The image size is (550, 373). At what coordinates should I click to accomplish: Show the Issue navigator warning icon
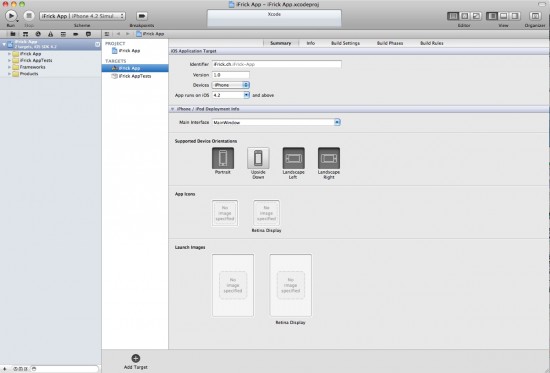pyautogui.click(x=51, y=34)
